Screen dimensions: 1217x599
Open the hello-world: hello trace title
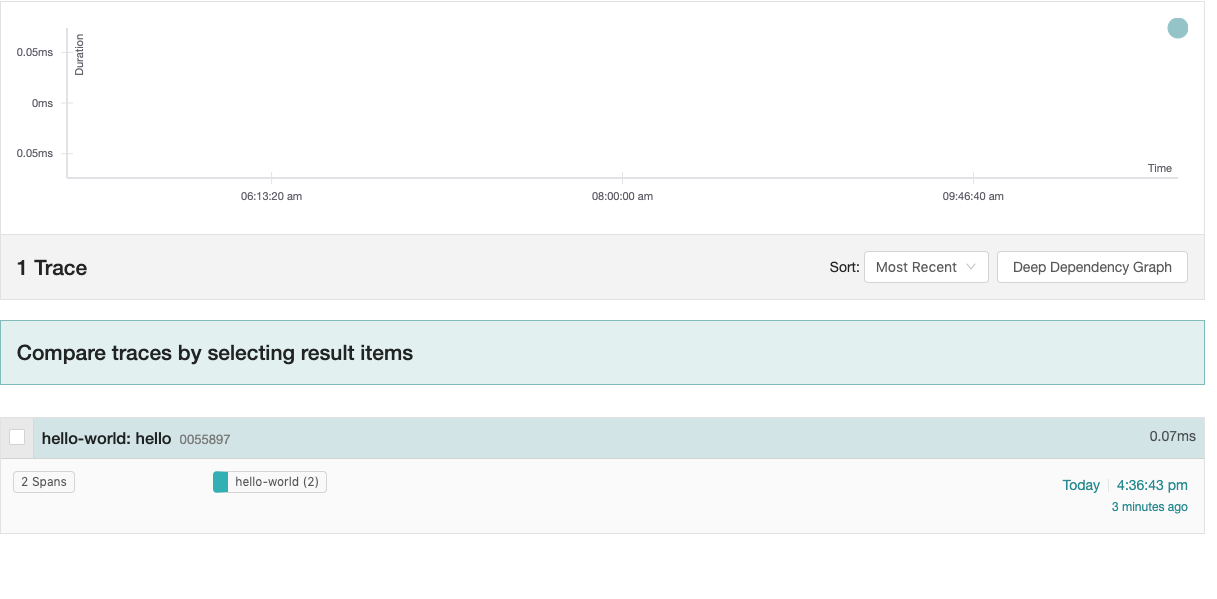click(107, 438)
